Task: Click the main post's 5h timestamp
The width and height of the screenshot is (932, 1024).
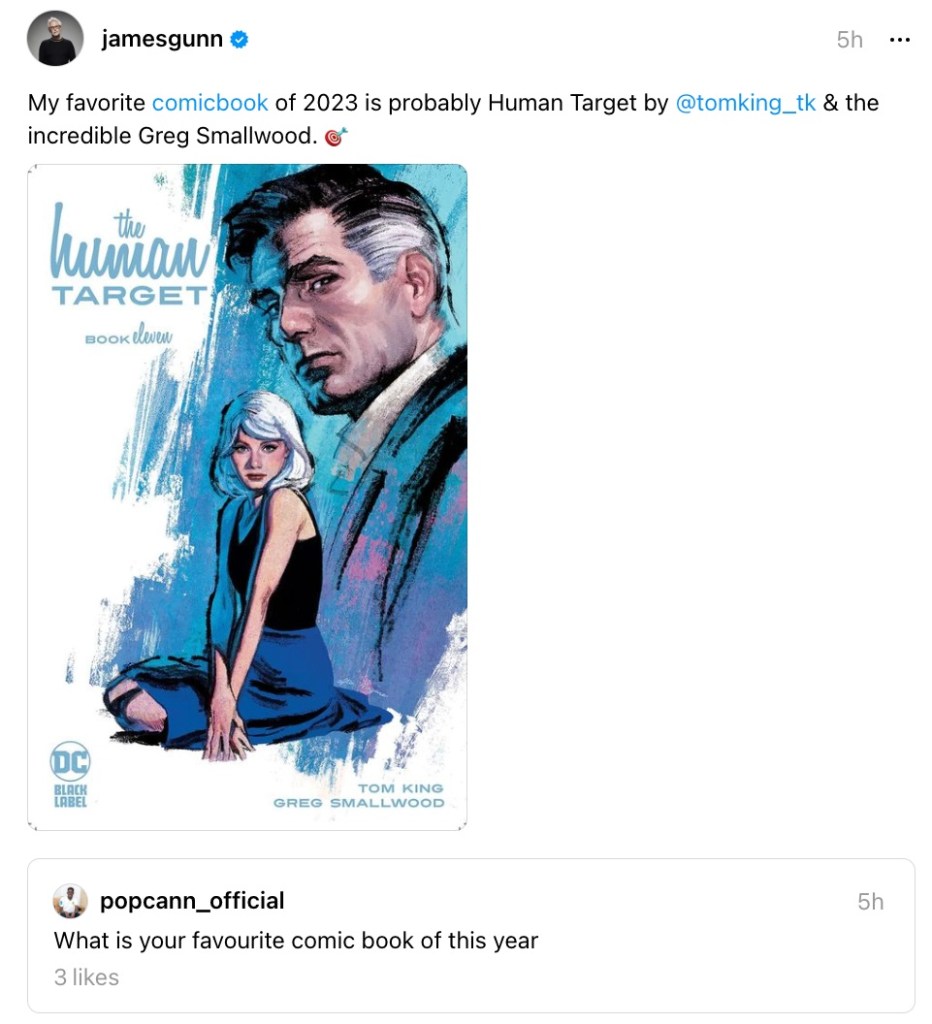Action: pos(850,40)
